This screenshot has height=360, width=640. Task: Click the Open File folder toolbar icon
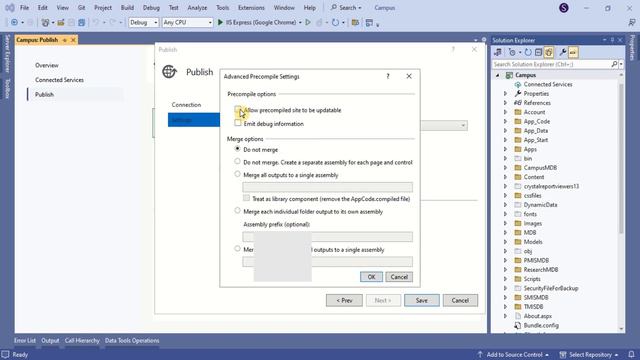(60, 22)
